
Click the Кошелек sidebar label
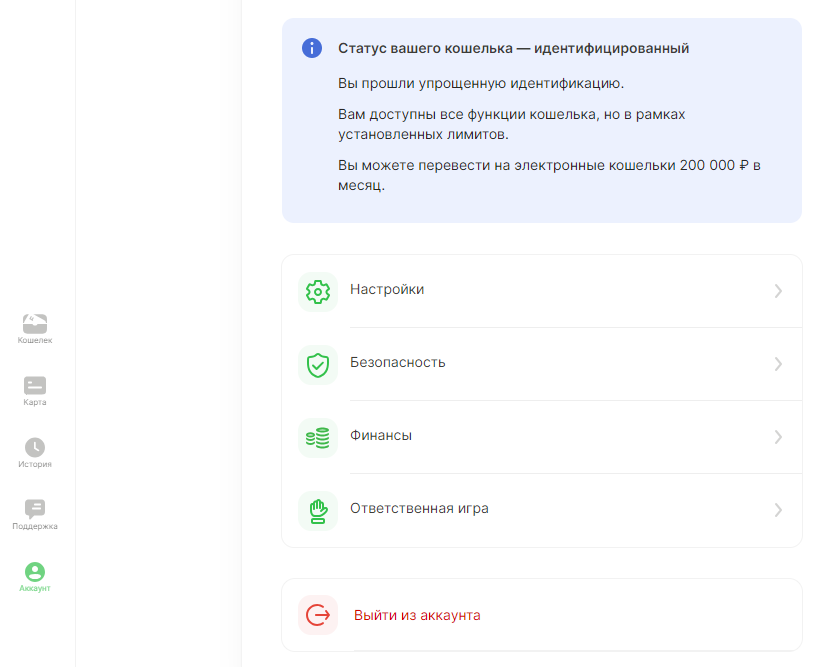[35, 340]
